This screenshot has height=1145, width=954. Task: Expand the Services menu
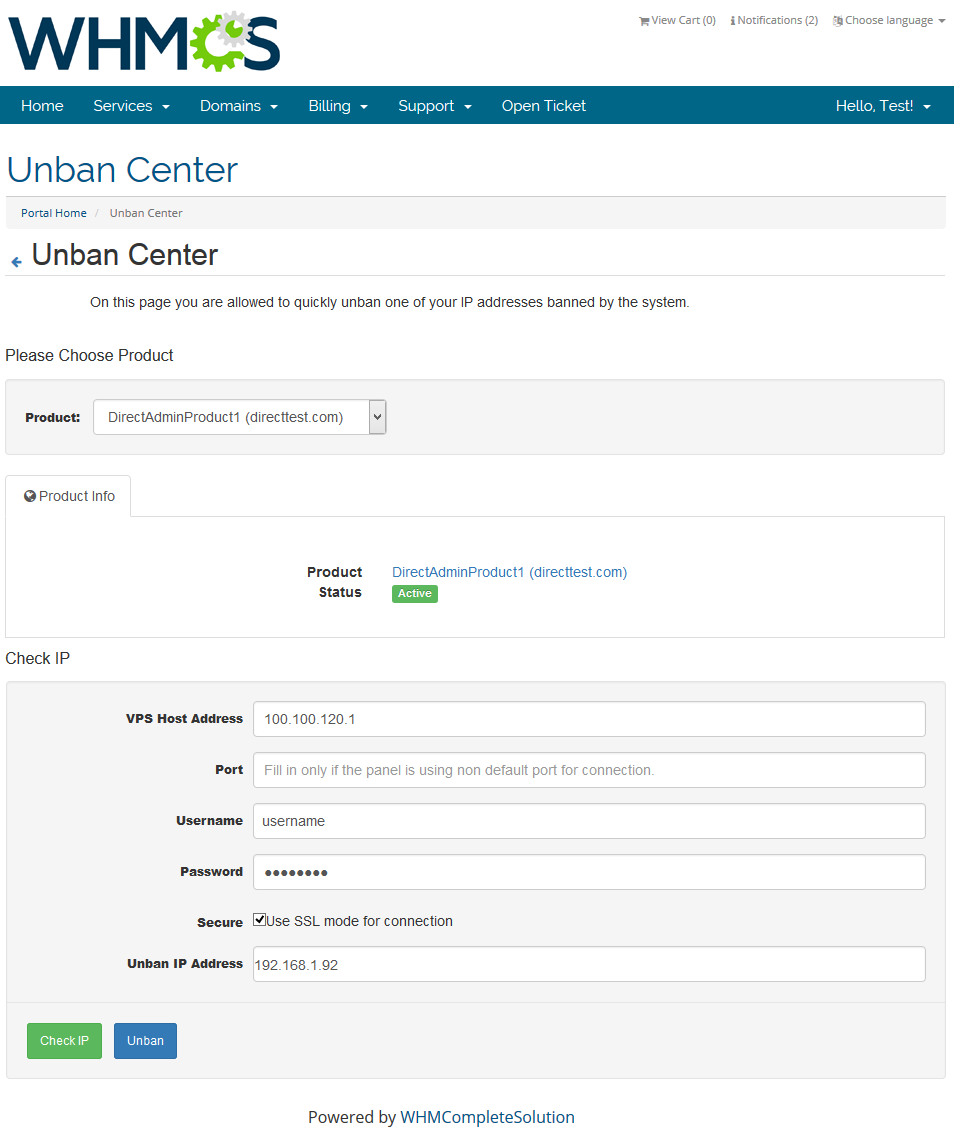[131, 106]
